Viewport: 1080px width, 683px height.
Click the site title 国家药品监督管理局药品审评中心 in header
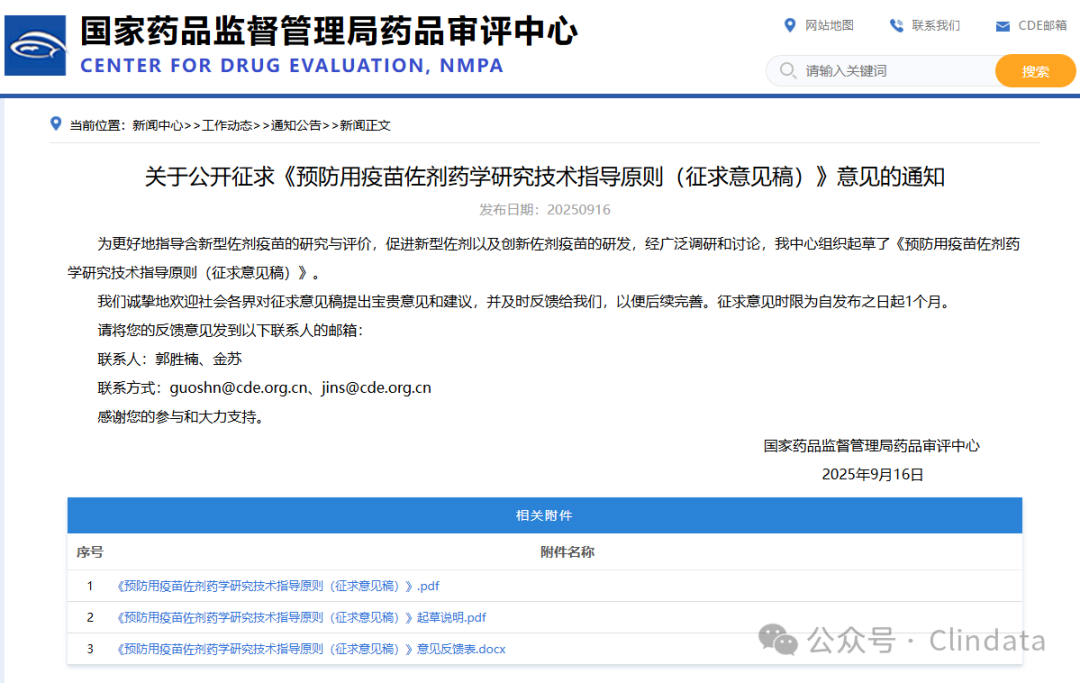pyautogui.click(x=329, y=31)
